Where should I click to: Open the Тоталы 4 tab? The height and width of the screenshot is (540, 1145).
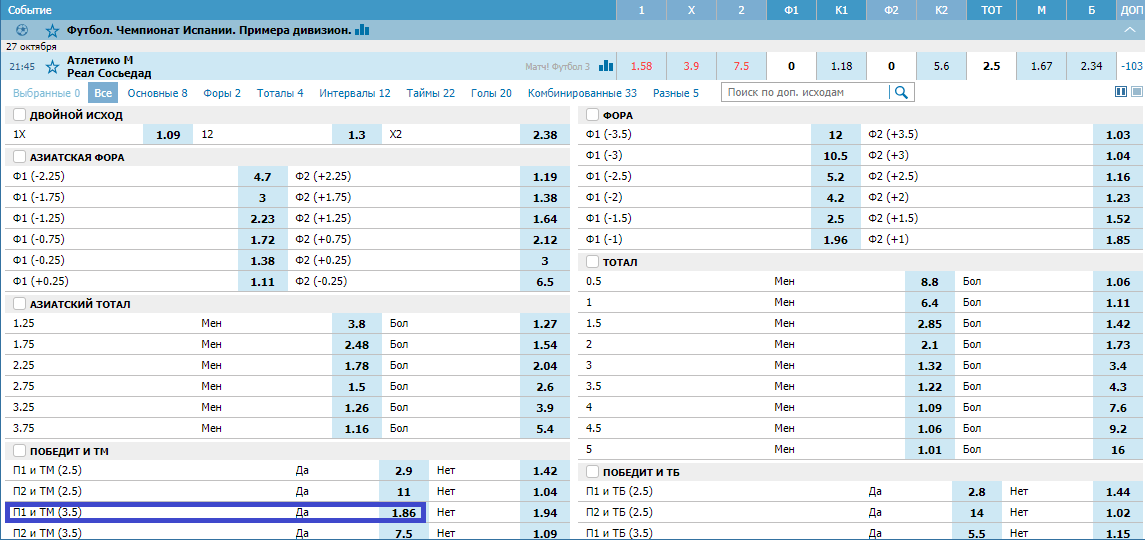tap(280, 93)
